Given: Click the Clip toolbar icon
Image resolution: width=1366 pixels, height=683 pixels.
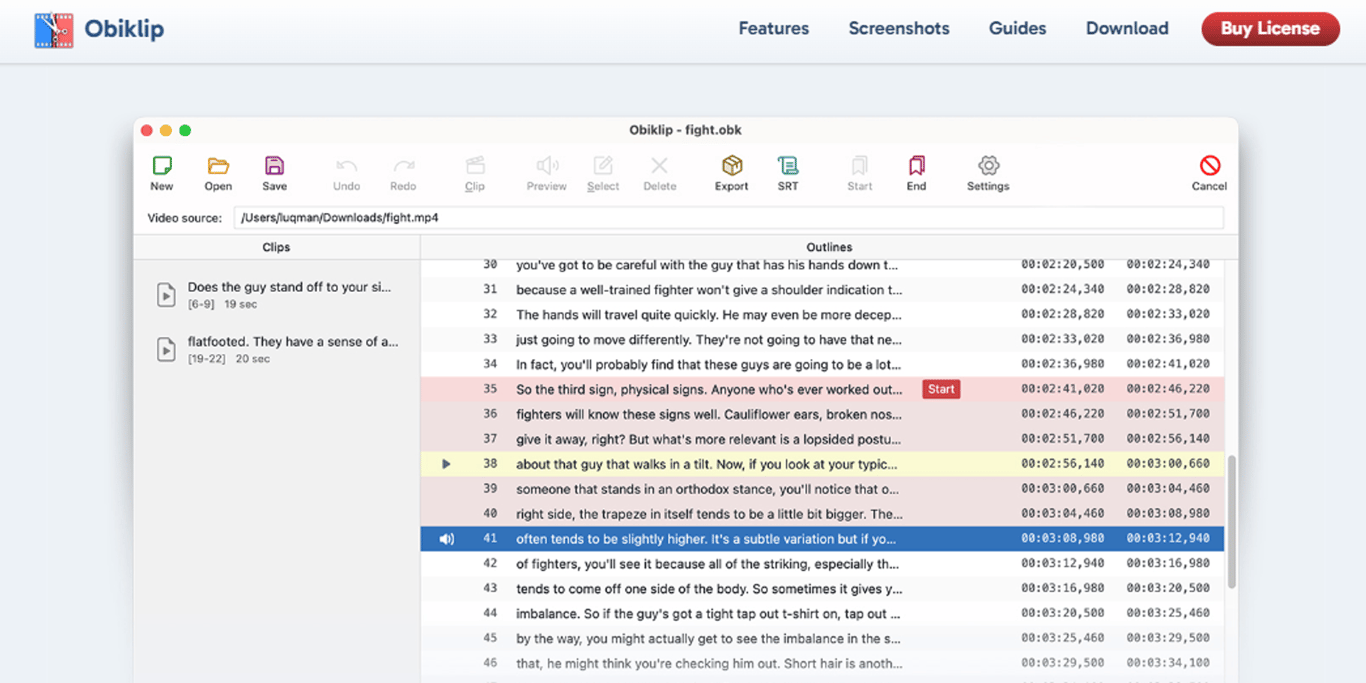Looking at the screenshot, I should [x=475, y=166].
